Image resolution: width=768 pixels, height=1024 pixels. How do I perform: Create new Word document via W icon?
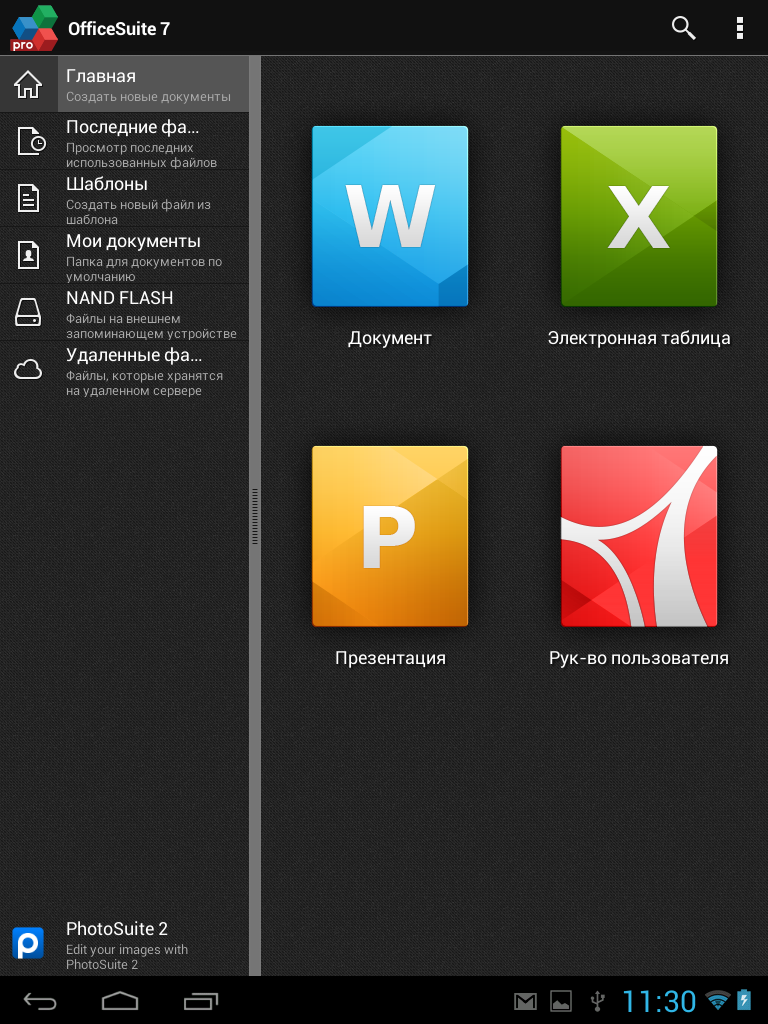(390, 216)
